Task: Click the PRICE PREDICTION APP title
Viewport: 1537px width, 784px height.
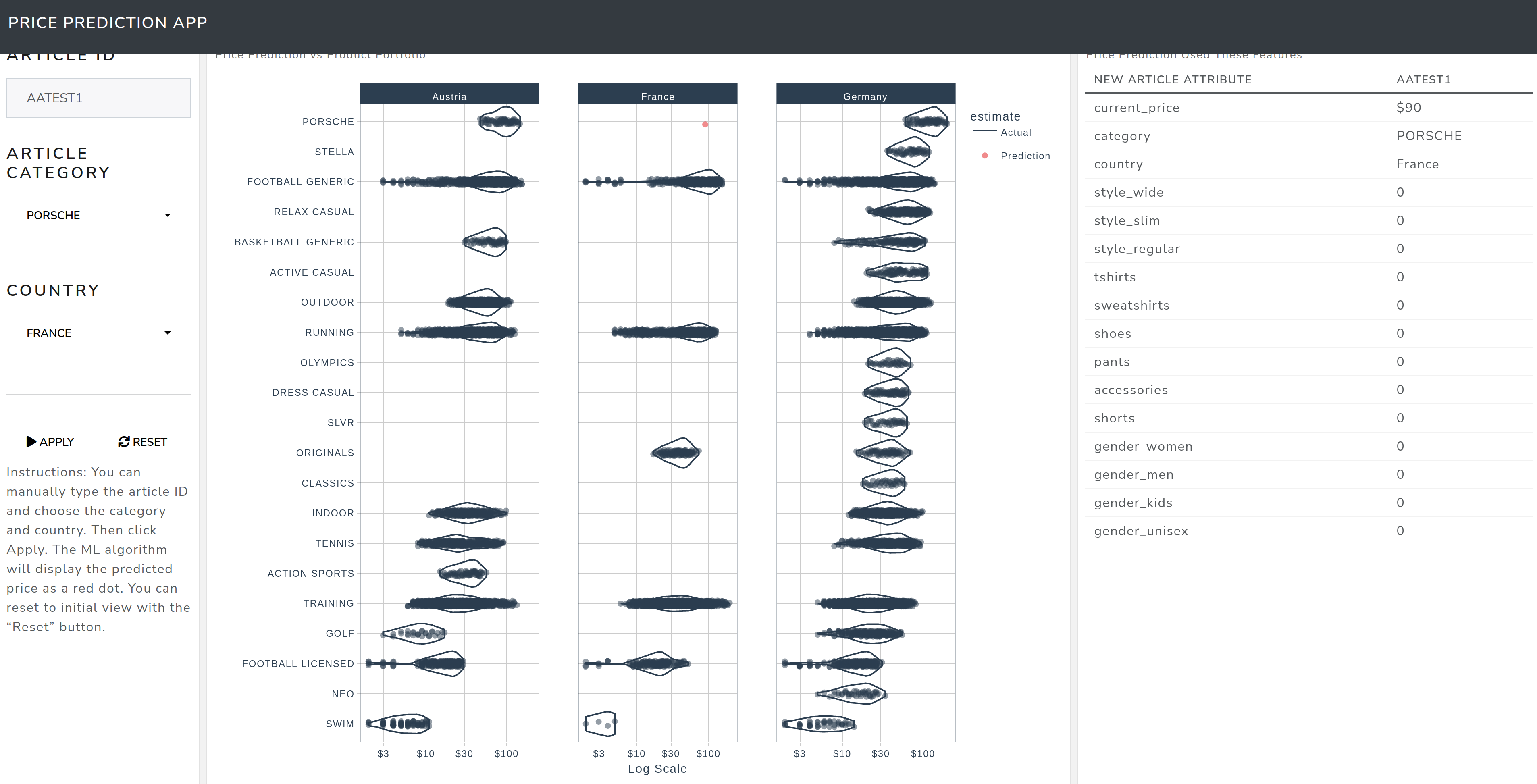Action: [x=107, y=23]
